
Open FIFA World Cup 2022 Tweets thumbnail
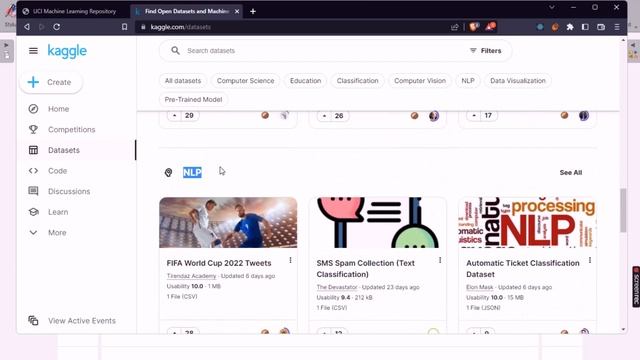click(228, 222)
